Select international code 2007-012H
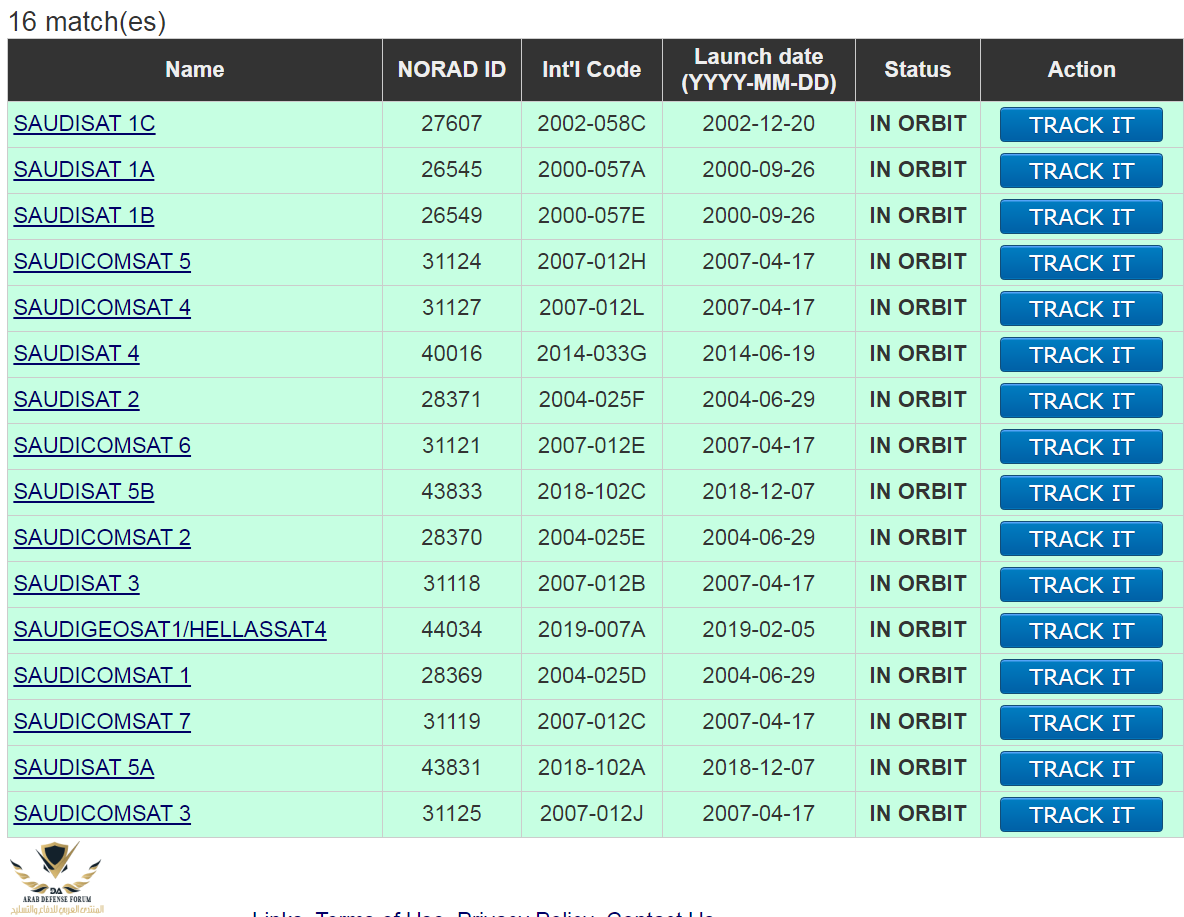 591,262
